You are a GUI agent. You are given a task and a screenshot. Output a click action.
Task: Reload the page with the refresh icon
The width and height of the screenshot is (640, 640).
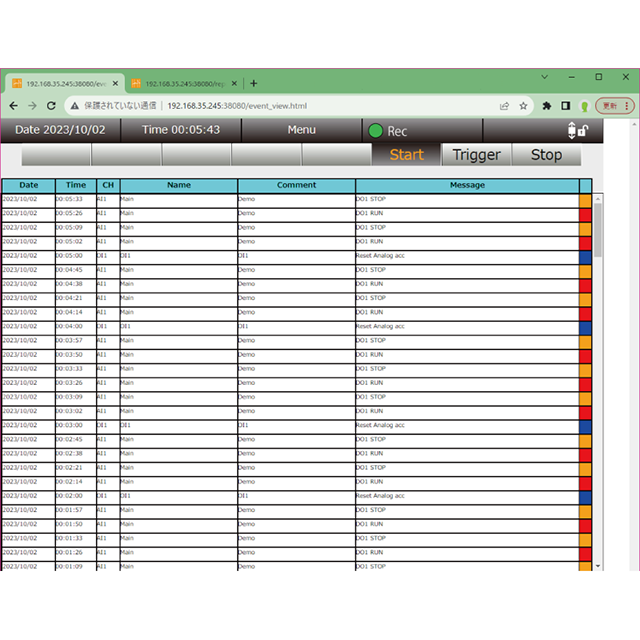pyautogui.click(x=53, y=105)
